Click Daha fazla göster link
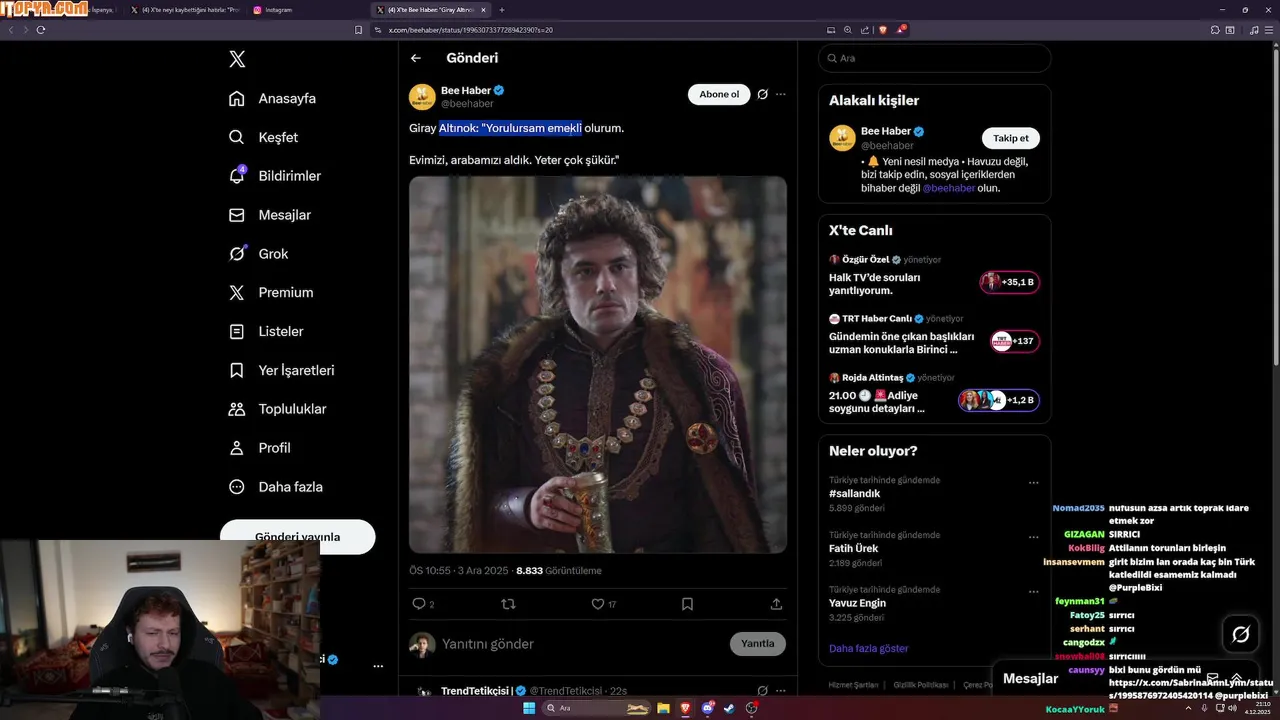The image size is (1280, 720). tap(868, 648)
